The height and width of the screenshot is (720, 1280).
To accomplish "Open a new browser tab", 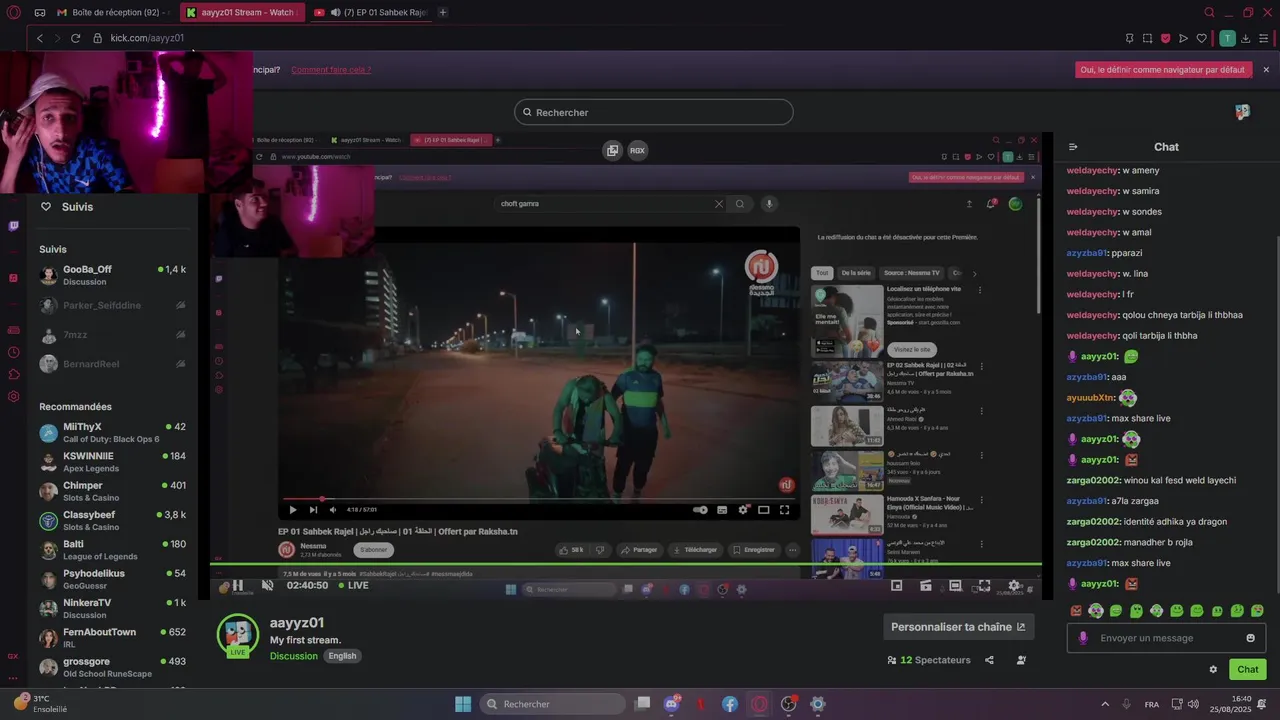I will tap(443, 12).
